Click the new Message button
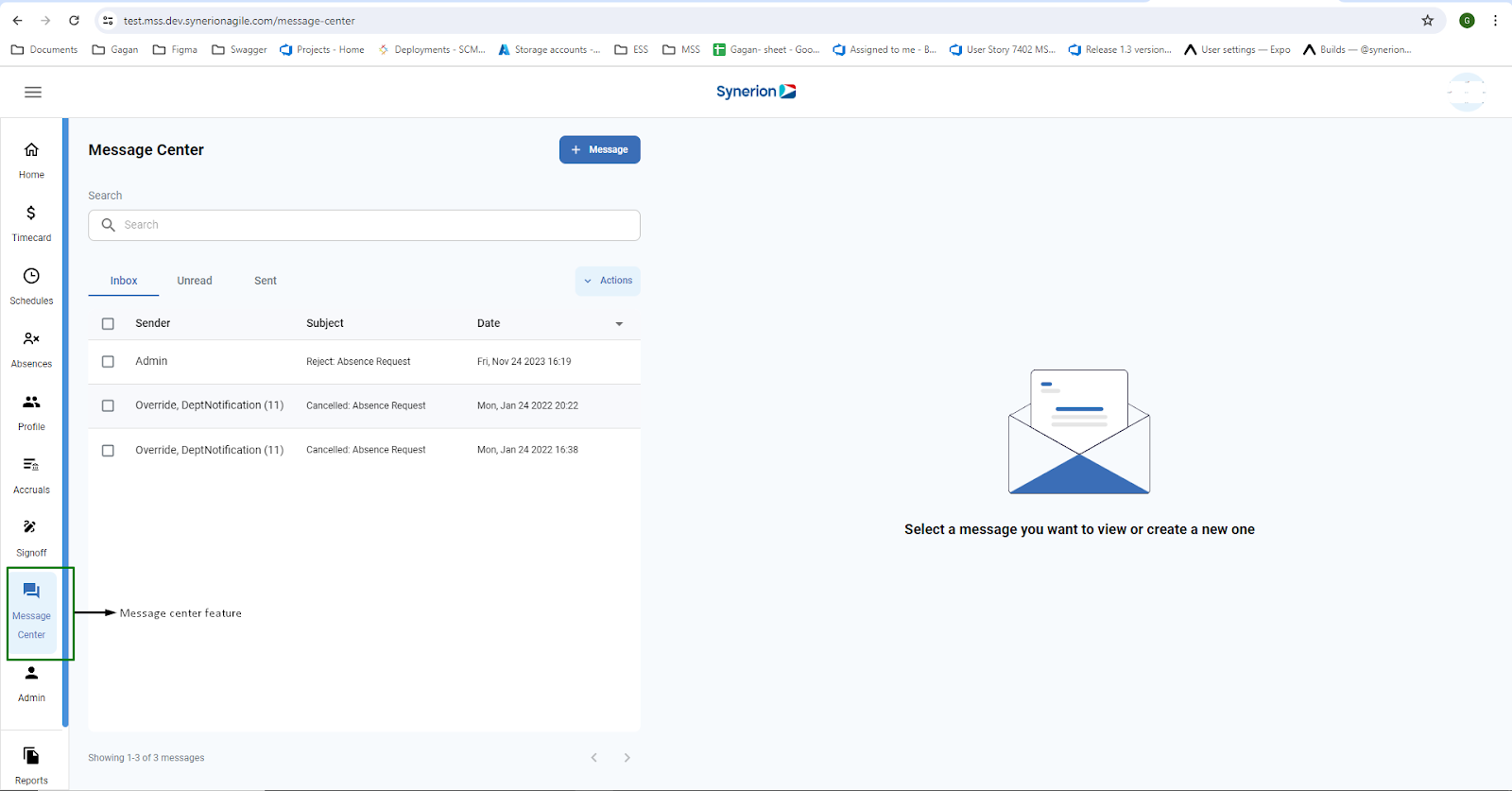 tap(599, 150)
